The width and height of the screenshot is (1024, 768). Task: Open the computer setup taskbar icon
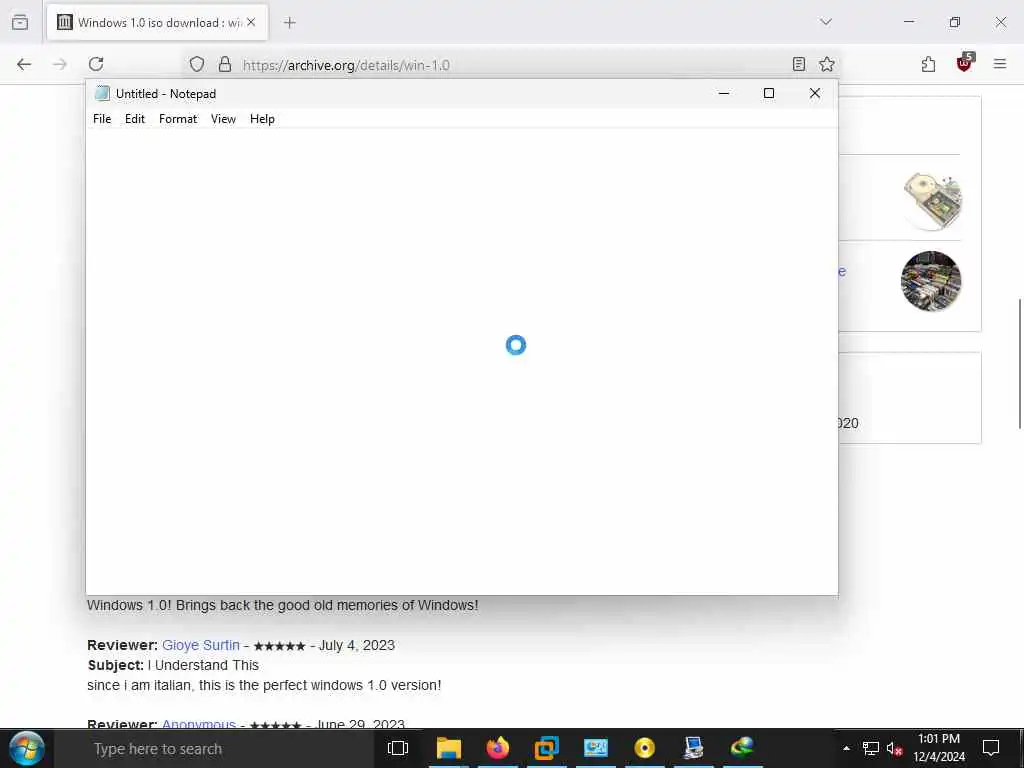tap(694, 748)
